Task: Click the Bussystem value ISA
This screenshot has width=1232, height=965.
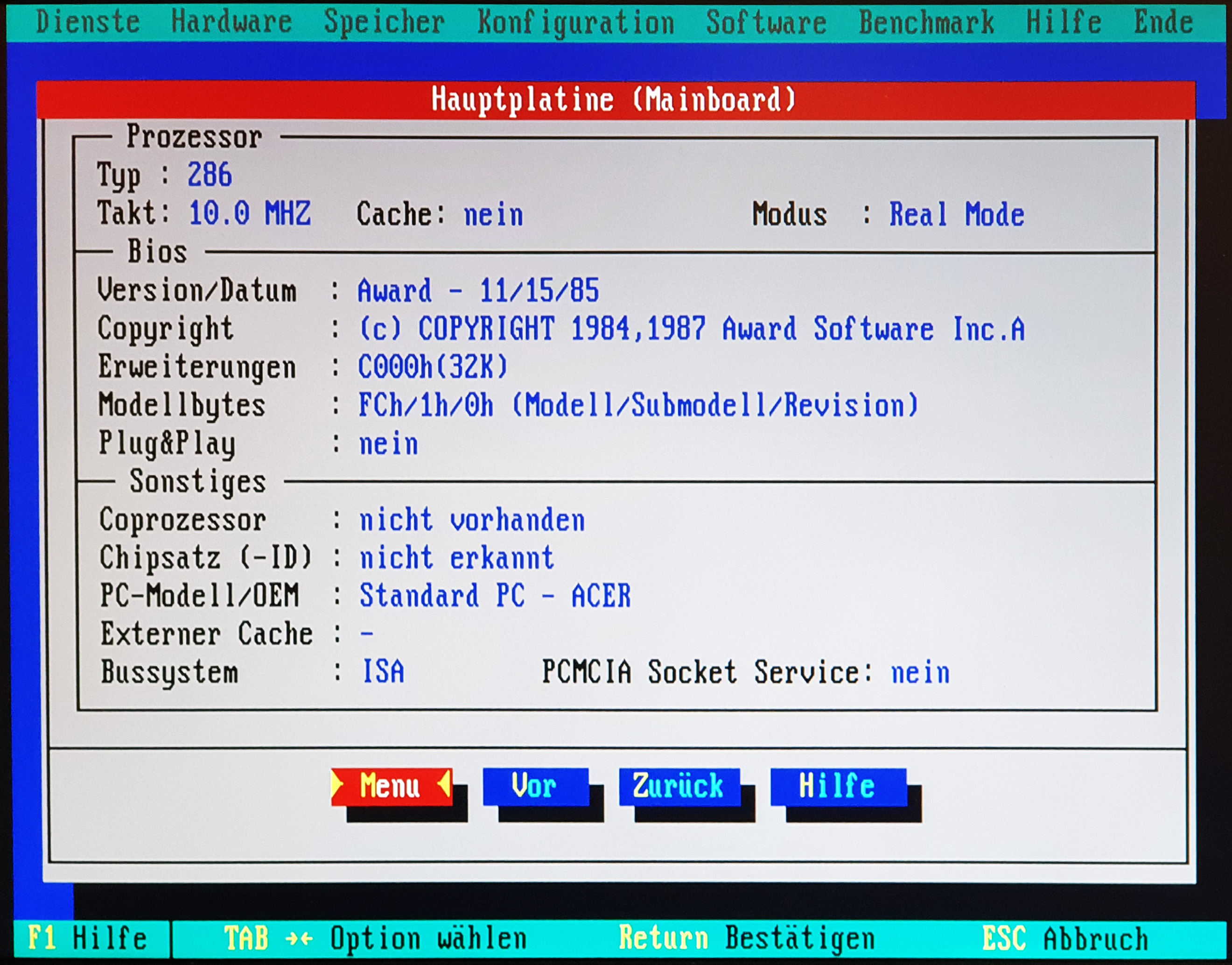Action: [384, 672]
